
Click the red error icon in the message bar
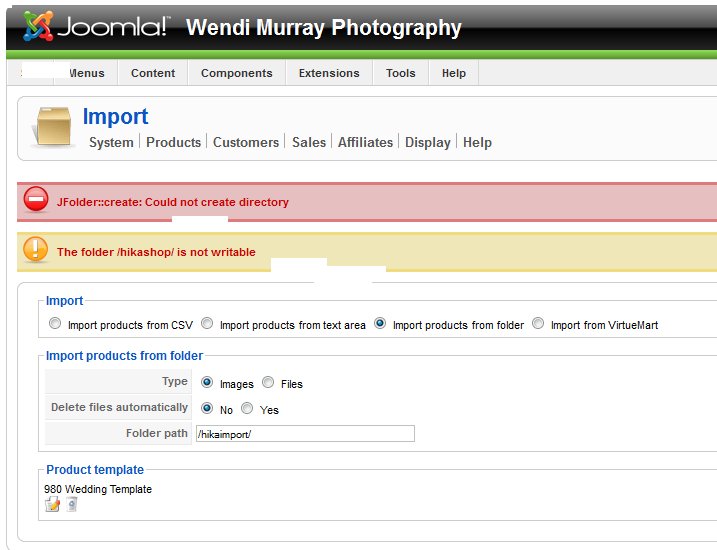pos(36,200)
